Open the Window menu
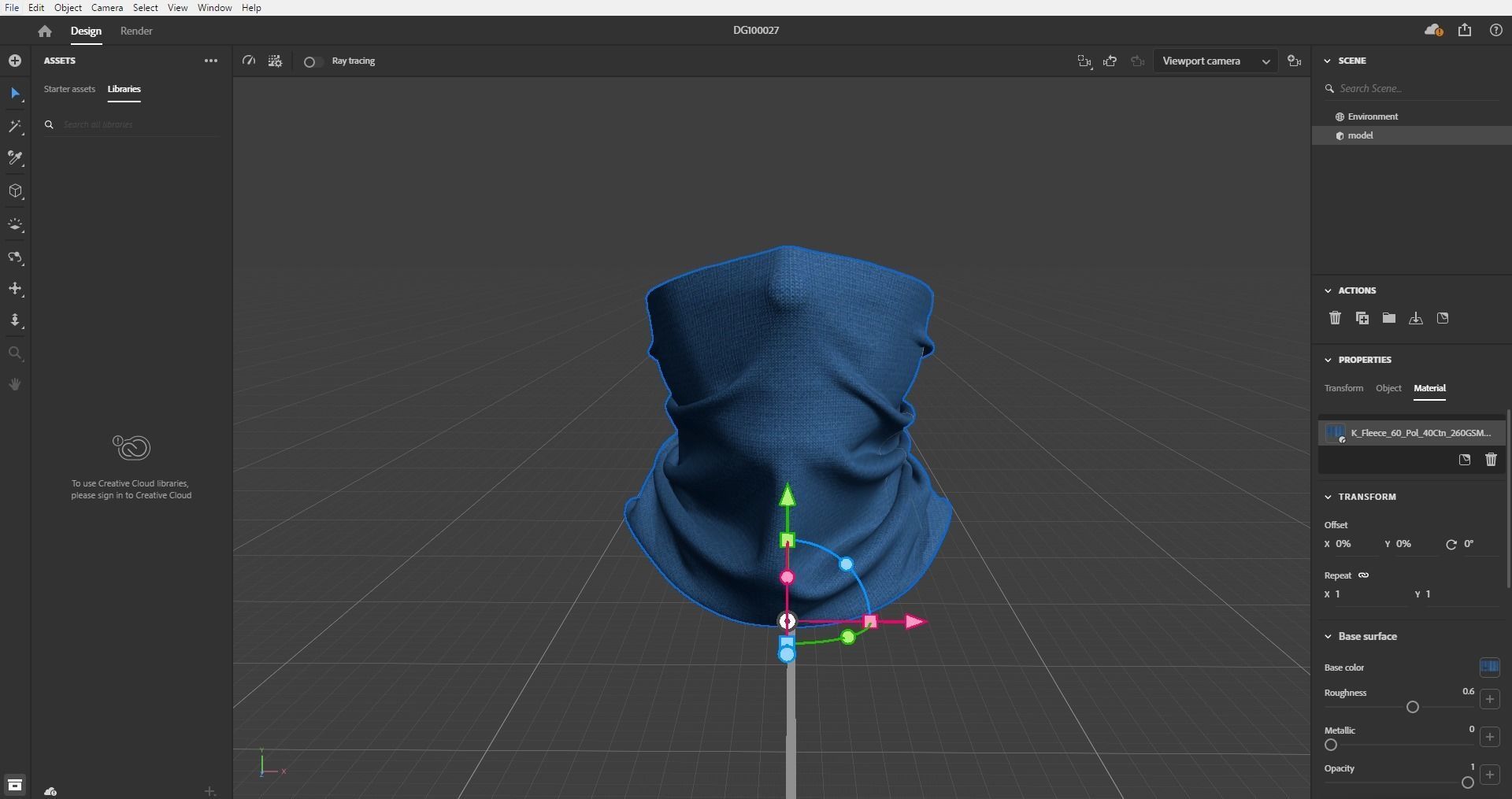 214,8
